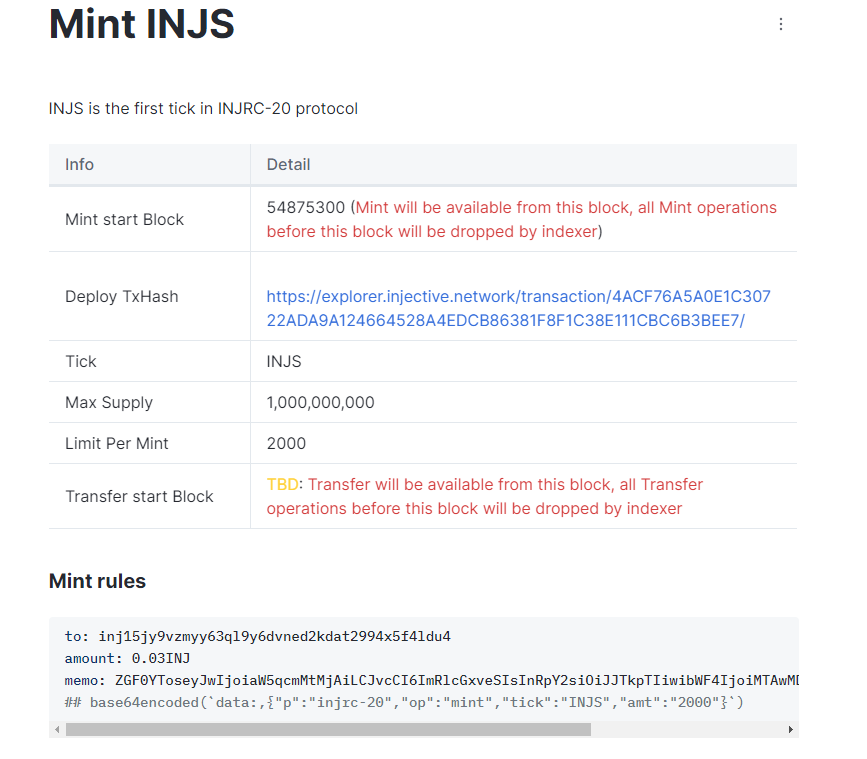Open the Deploy TxHash explorer transaction link

click(x=518, y=308)
